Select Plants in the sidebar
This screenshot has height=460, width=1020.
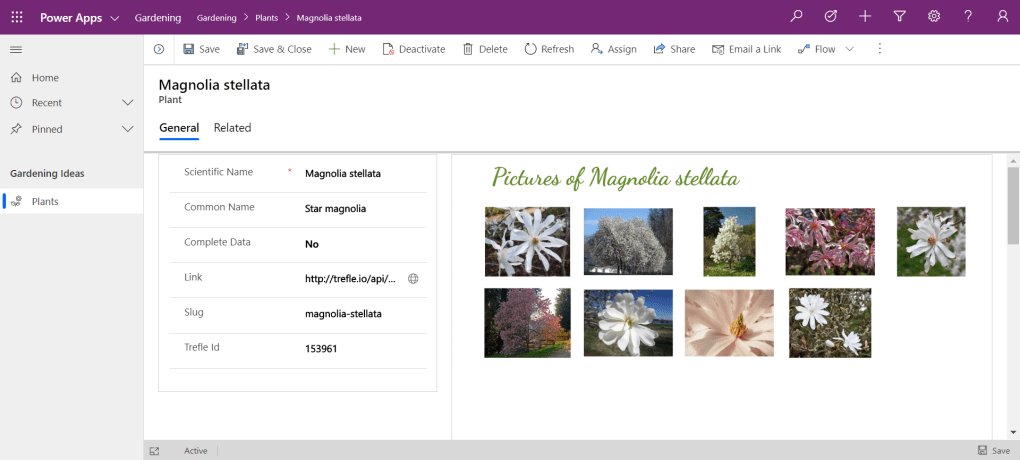[45, 201]
